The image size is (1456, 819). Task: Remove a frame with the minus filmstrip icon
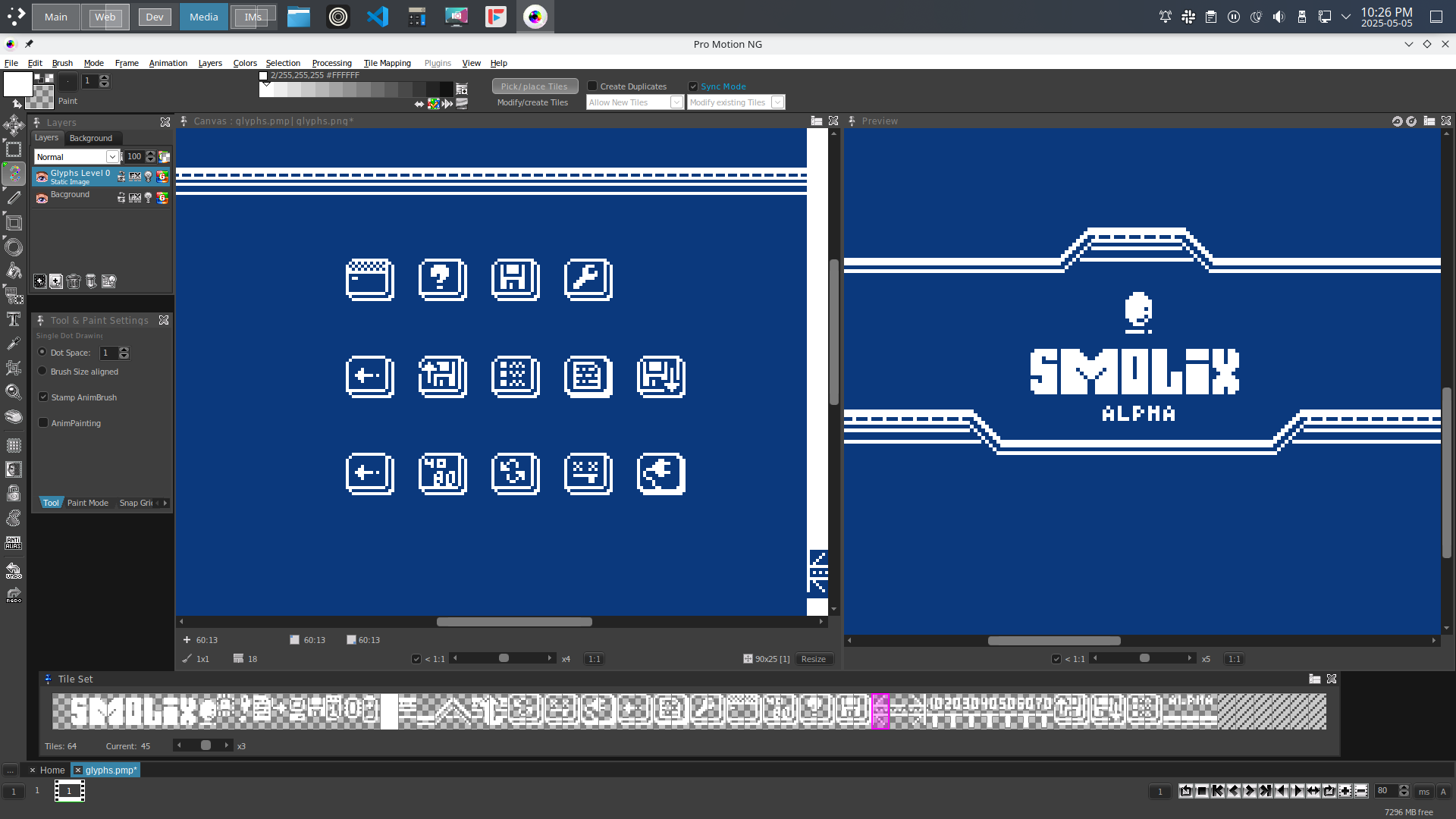tap(1361, 791)
